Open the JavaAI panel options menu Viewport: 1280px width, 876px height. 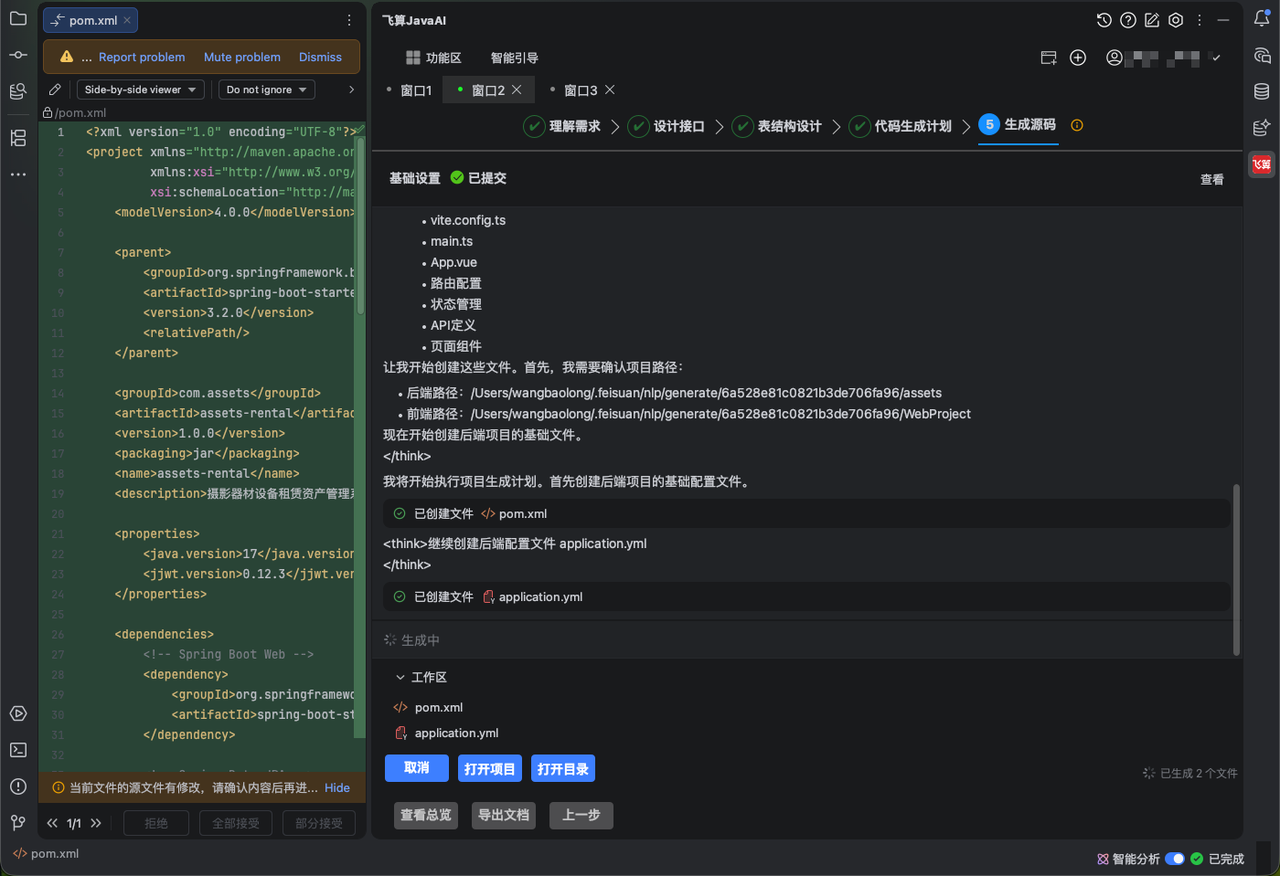pyautogui.click(x=1200, y=20)
